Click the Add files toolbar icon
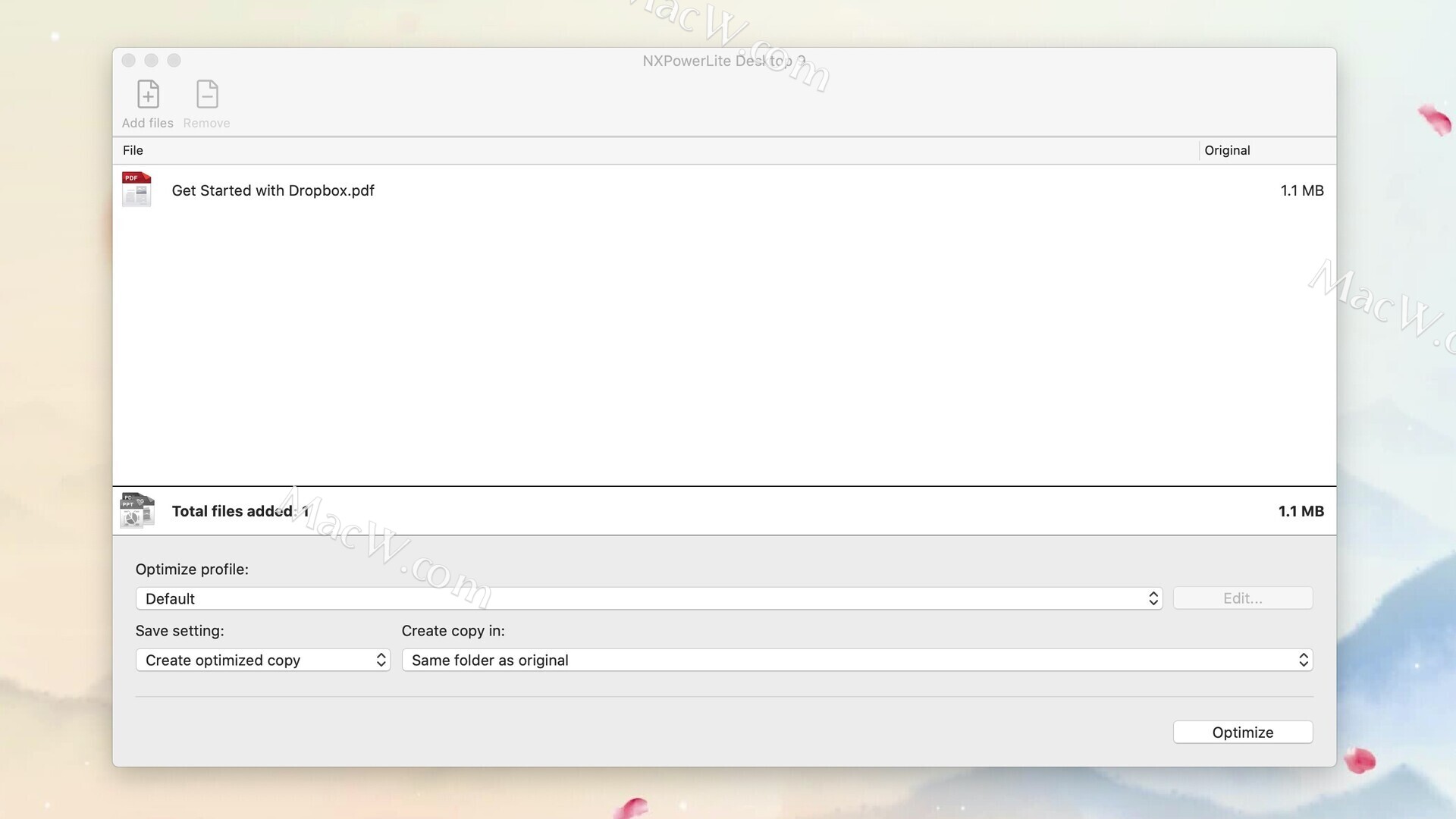The width and height of the screenshot is (1456, 819). (x=148, y=95)
